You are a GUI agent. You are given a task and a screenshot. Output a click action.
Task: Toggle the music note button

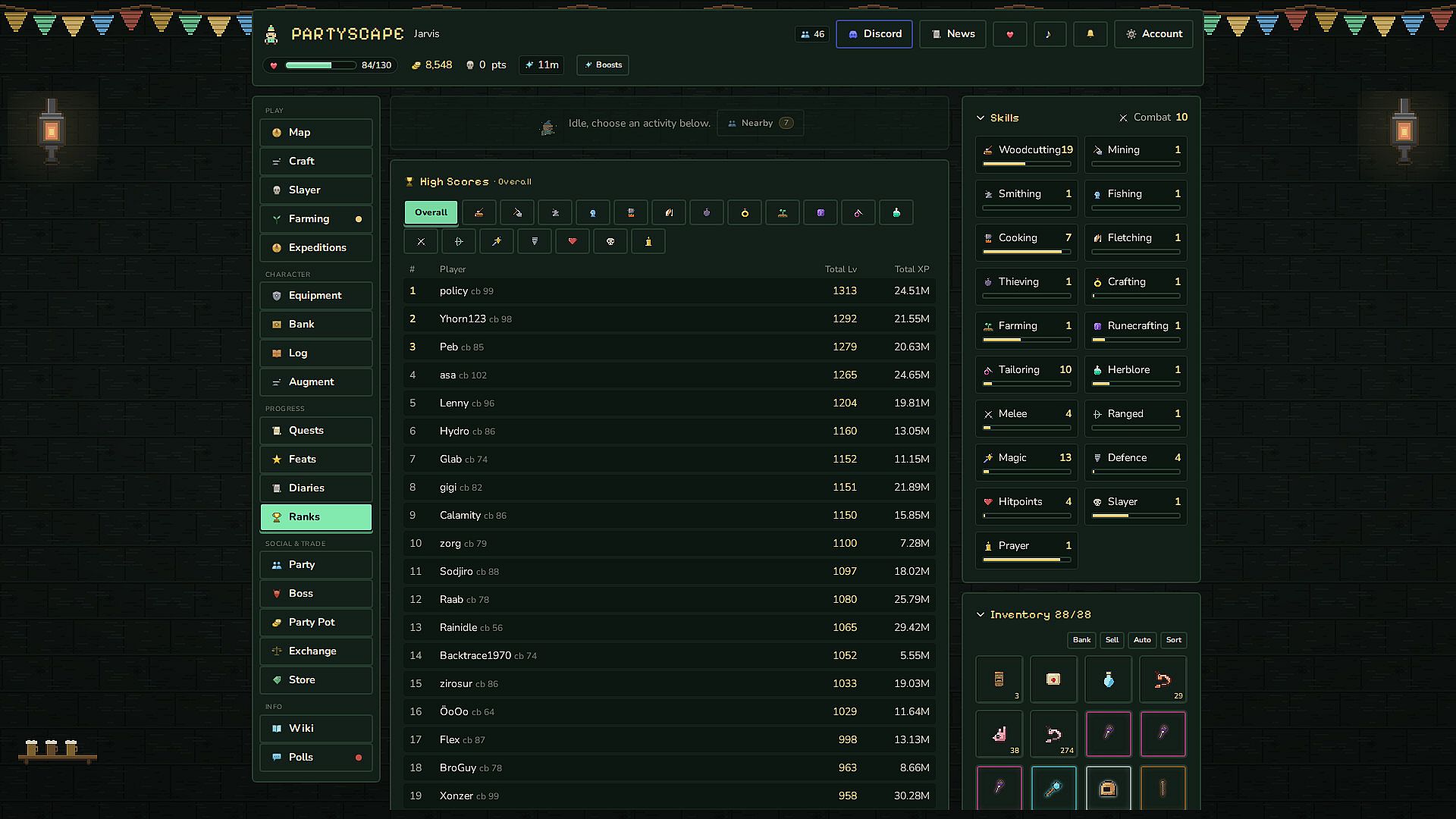(1050, 34)
